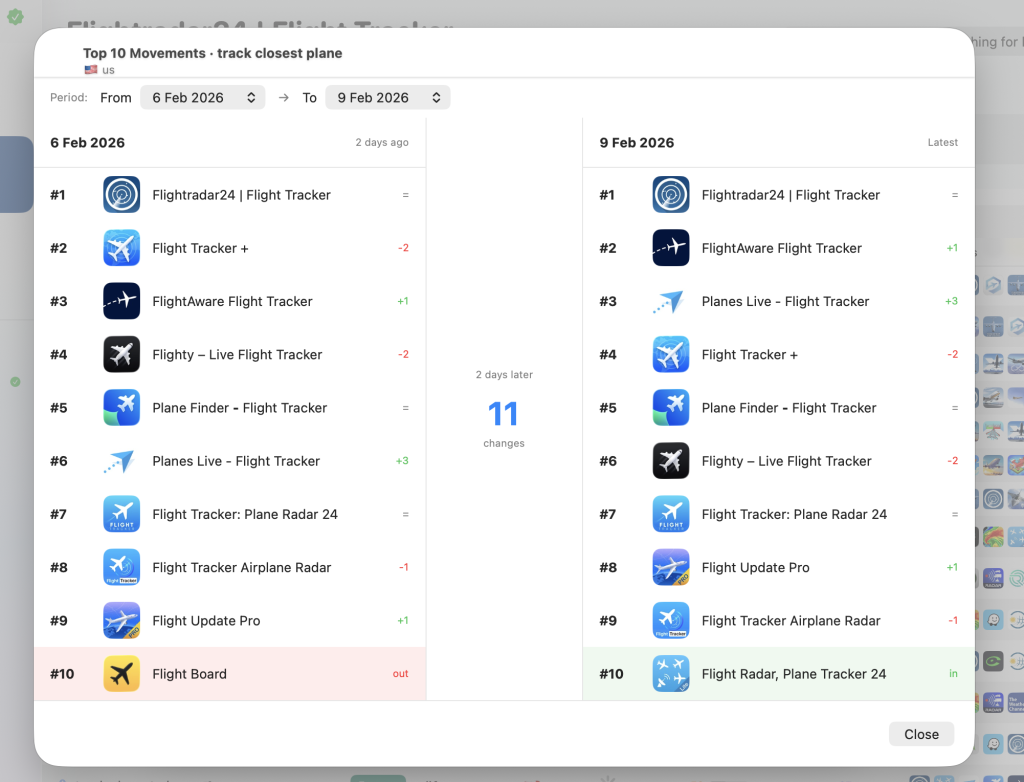
Task: Click Flight Tracker Airplane Radar icon, 9 Feb list
Action: click(671, 621)
